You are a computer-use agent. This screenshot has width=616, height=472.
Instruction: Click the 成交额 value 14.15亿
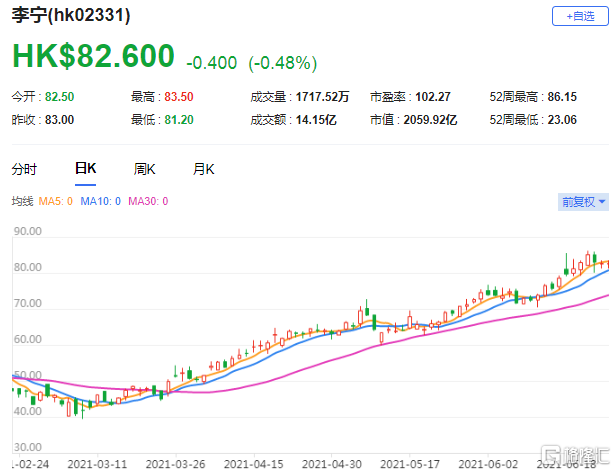(x=316, y=120)
